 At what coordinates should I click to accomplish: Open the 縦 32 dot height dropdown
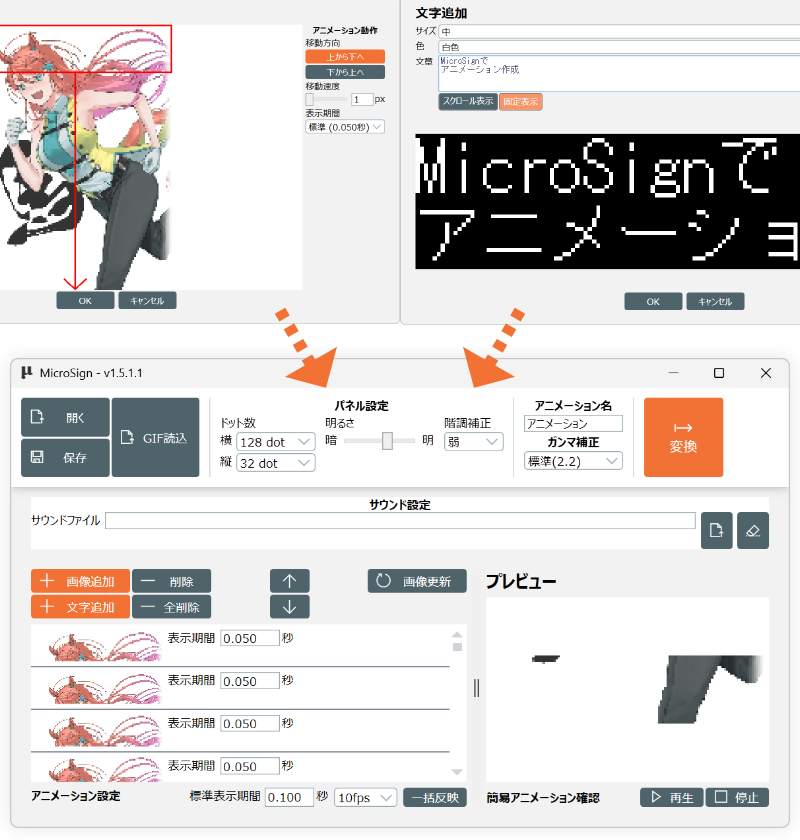point(275,463)
